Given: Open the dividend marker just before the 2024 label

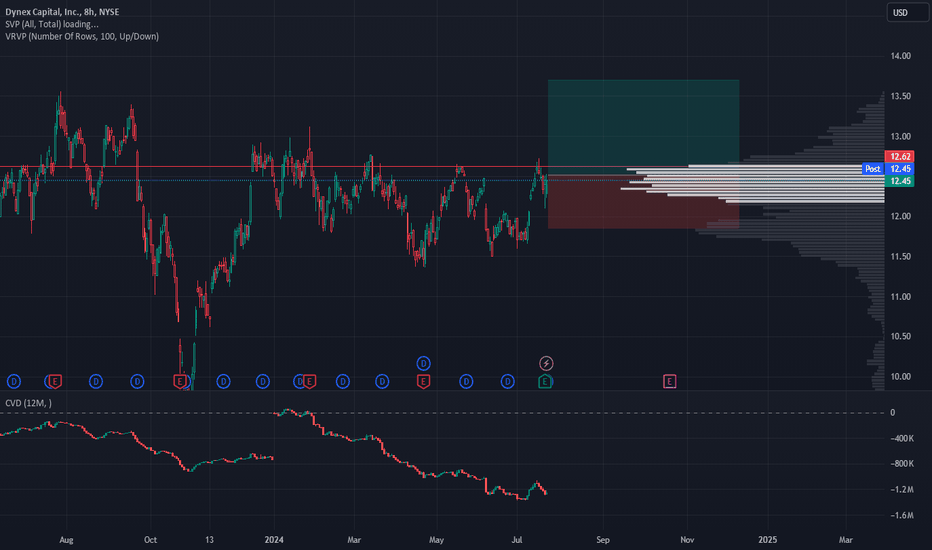Looking at the screenshot, I should click(x=263, y=382).
